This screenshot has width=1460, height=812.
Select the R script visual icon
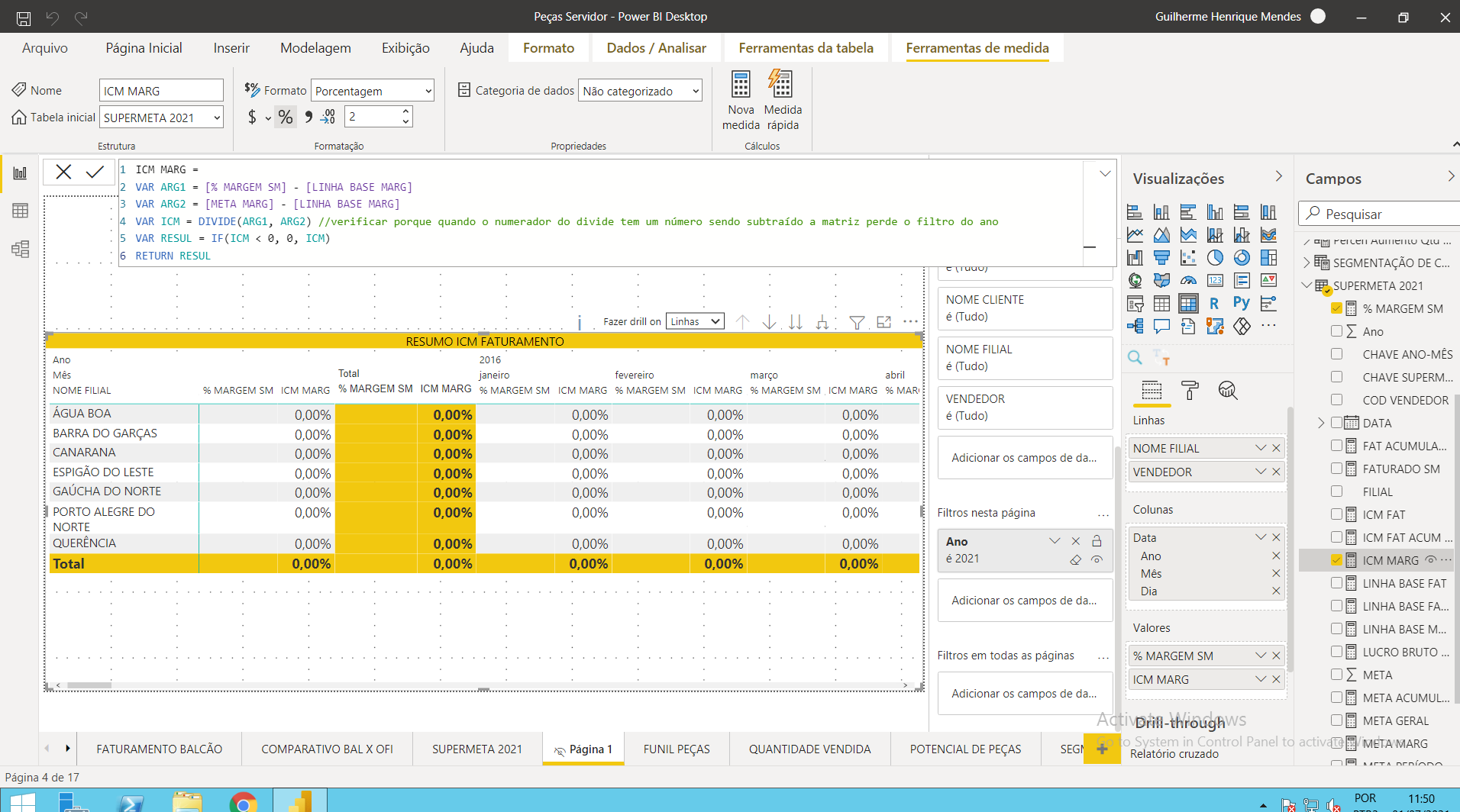pyautogui.click(x=1214, y=304)
